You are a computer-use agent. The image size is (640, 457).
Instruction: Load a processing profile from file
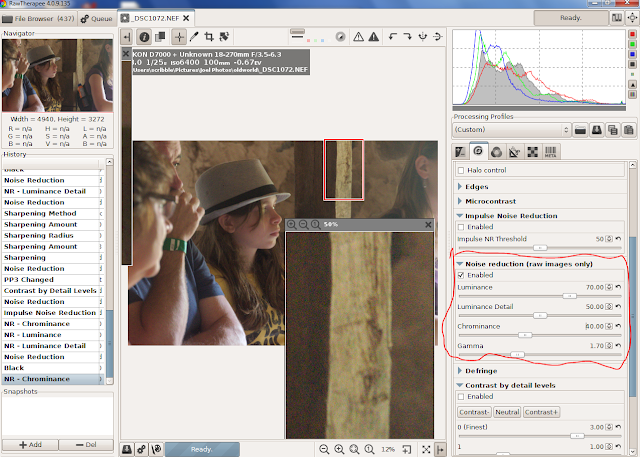point(580,130)
